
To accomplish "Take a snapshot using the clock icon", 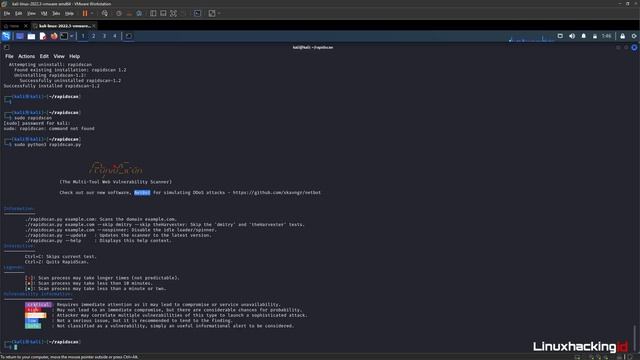I will 119,13.
